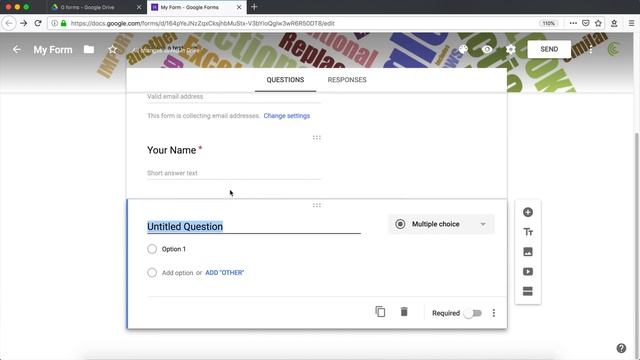The image size is (640, 360).
Task: Preview the form with the eye icon
Action: click(x=487, y=49)
